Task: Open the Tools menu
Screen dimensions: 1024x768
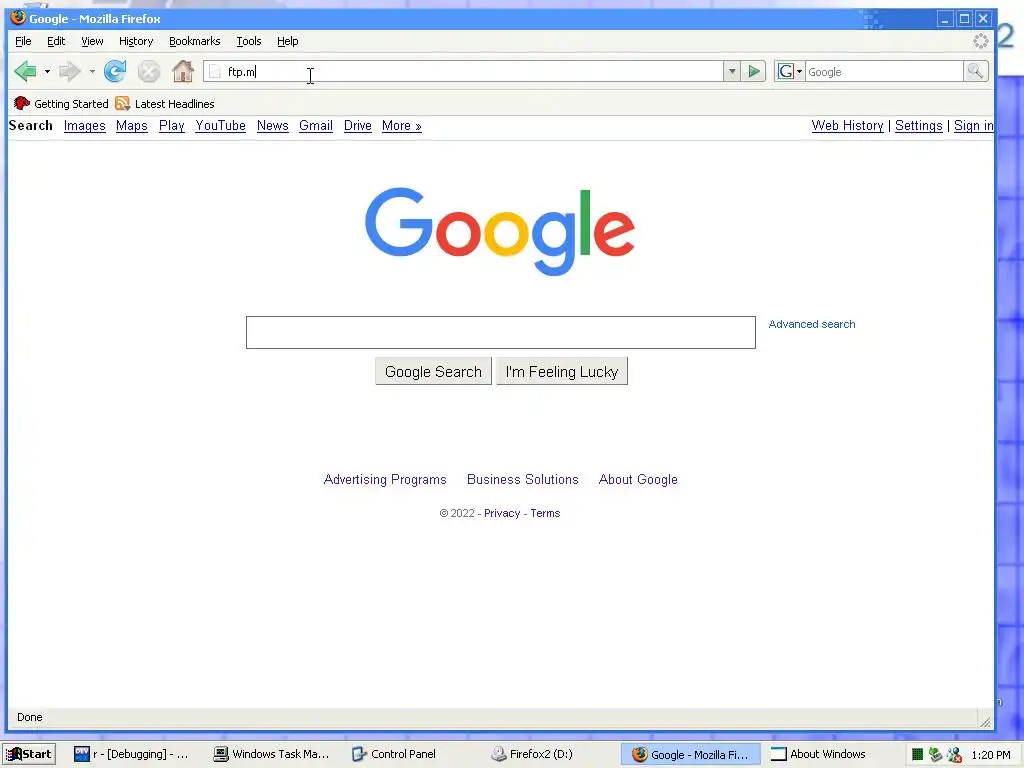Action: tap(249, 41)
